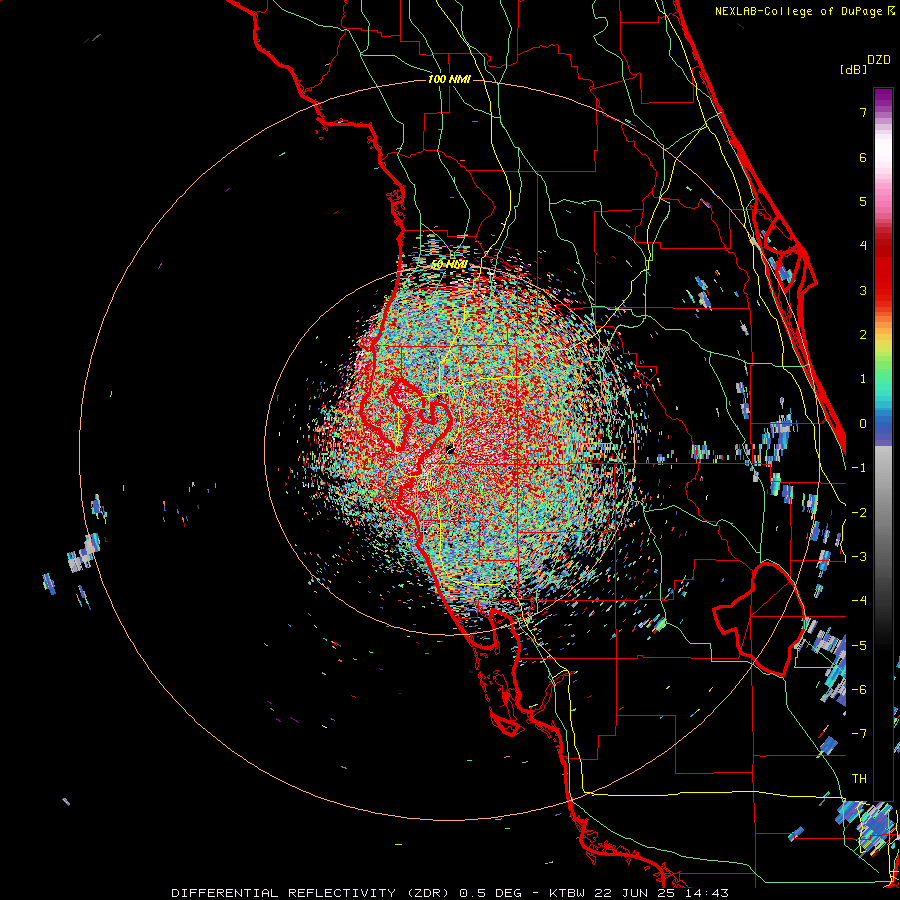Click the "-7" value on the color scale
The image size is (900, 900).
coord(859,734)
